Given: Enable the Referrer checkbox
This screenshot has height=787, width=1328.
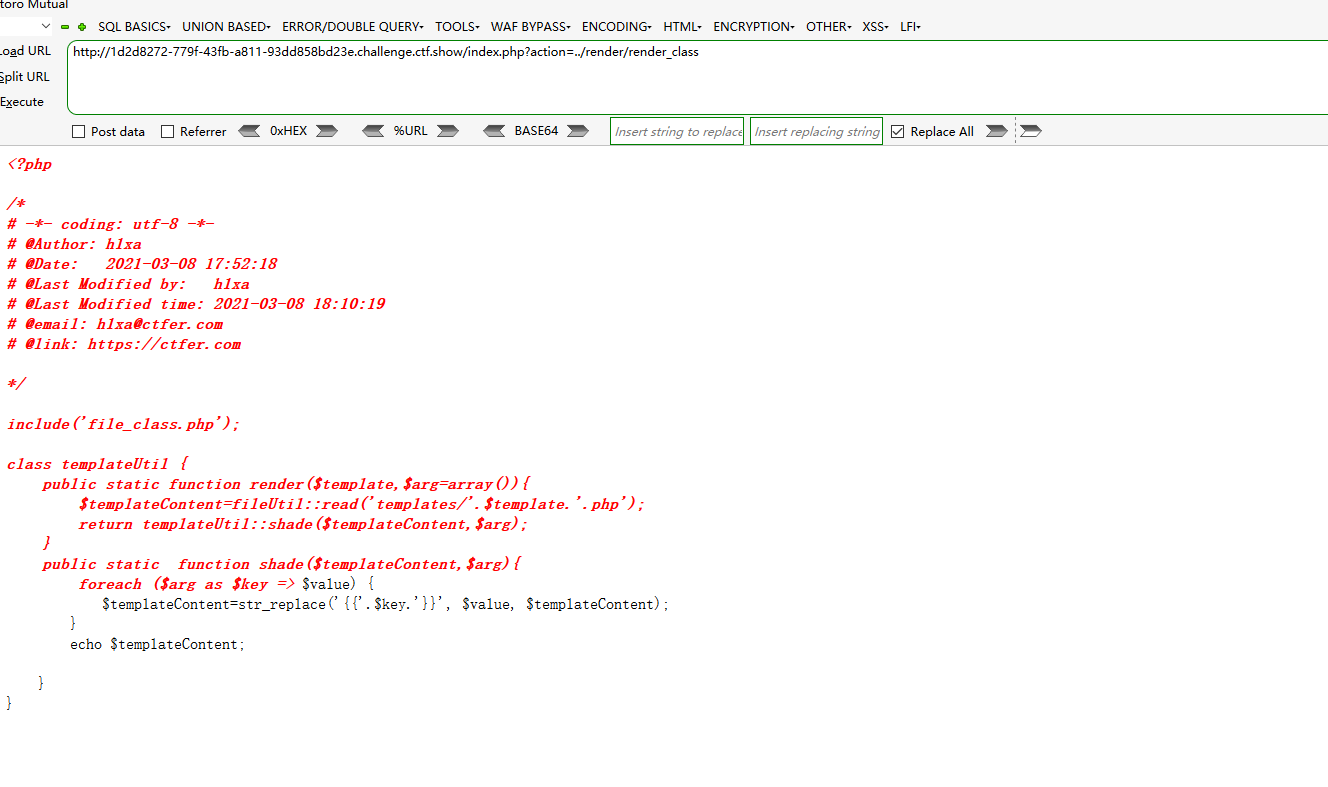Looking at the screenshot, I should [x=167, y=131].
